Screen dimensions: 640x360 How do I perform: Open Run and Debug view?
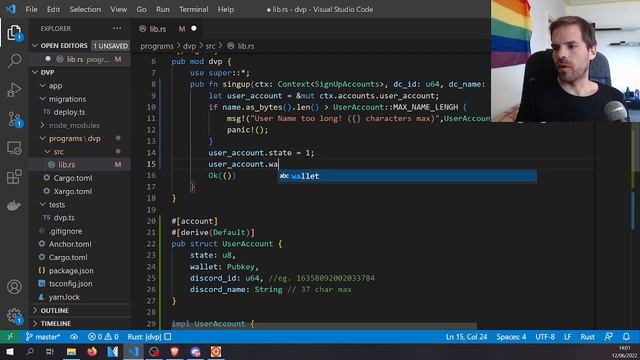click(x=14, y=90)
